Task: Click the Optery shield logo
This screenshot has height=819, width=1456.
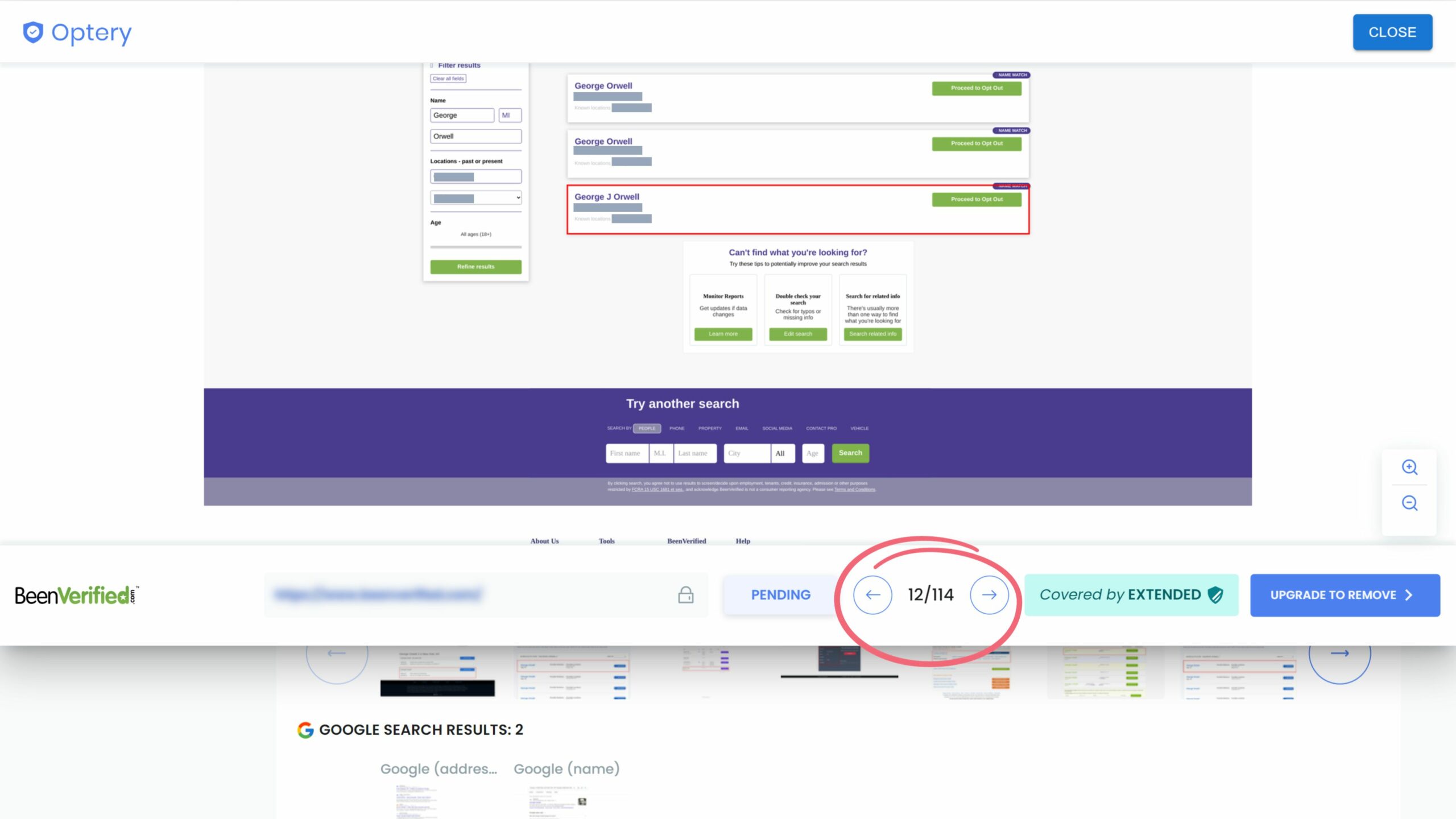Action: pyautogui.click(x=33, y=32)
